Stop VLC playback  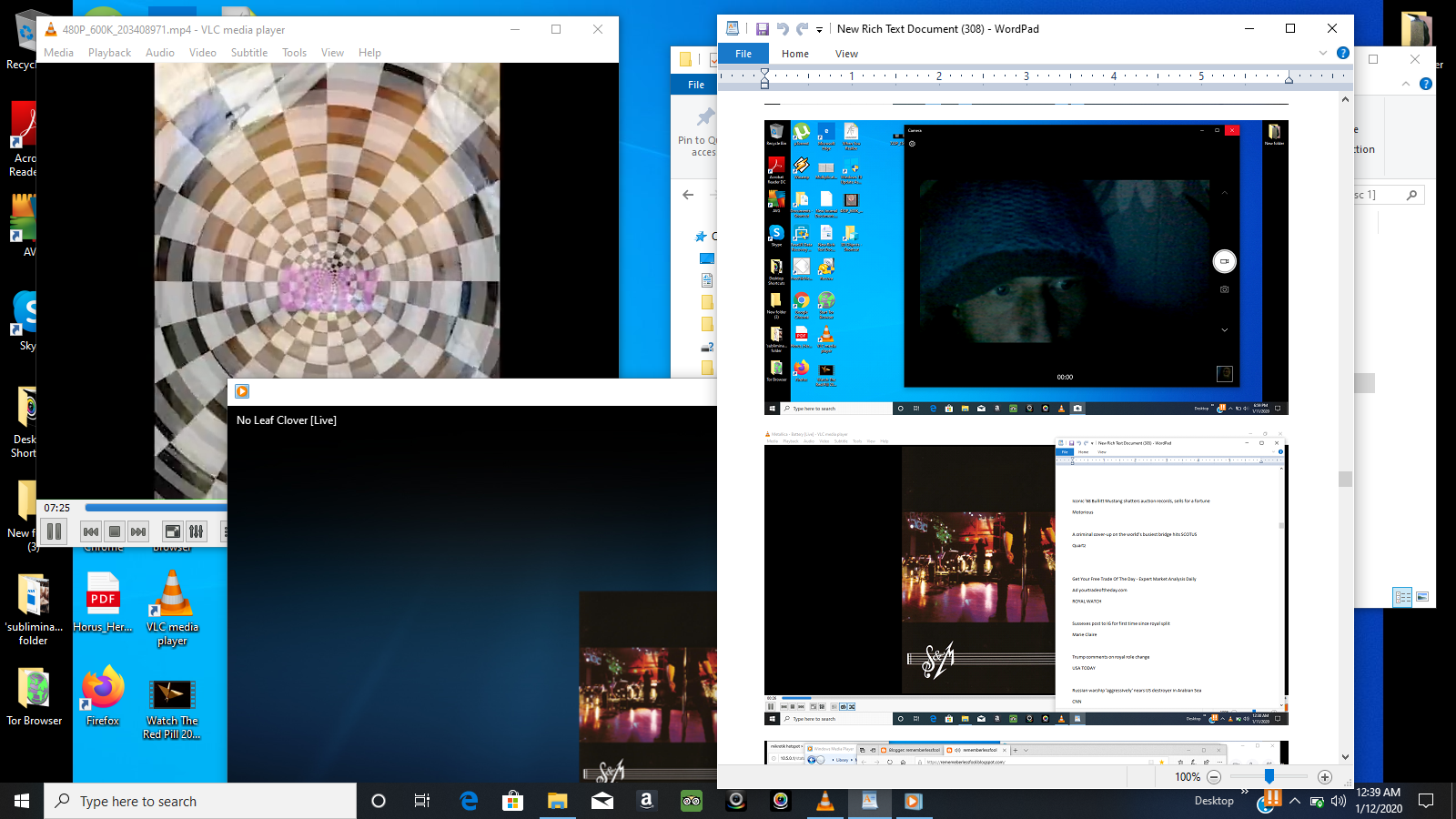coord(115,531)
